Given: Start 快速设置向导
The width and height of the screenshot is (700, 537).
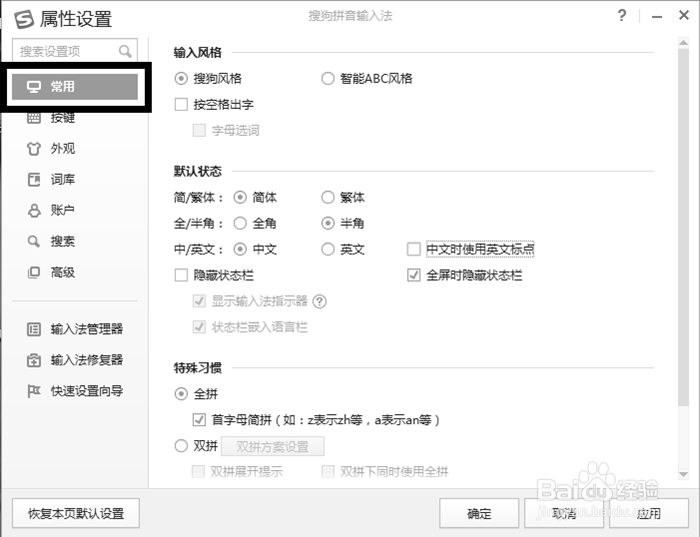Looking at the screenshot, I should click(x=75, y=391).
